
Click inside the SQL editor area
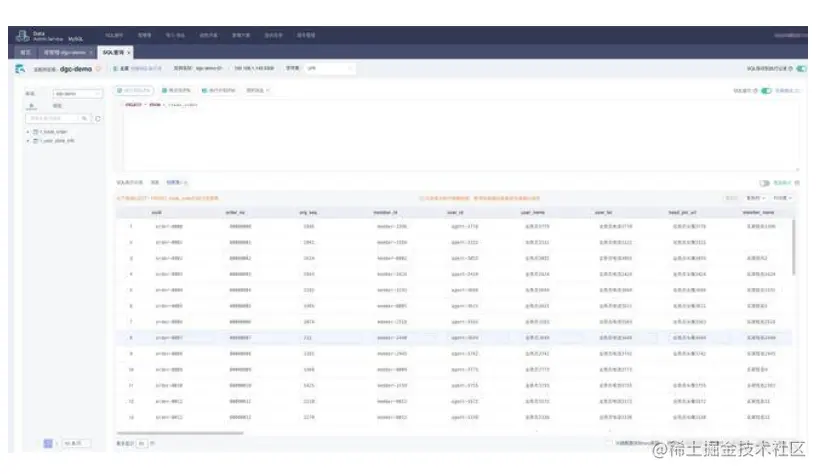click(x=461, y=136)
